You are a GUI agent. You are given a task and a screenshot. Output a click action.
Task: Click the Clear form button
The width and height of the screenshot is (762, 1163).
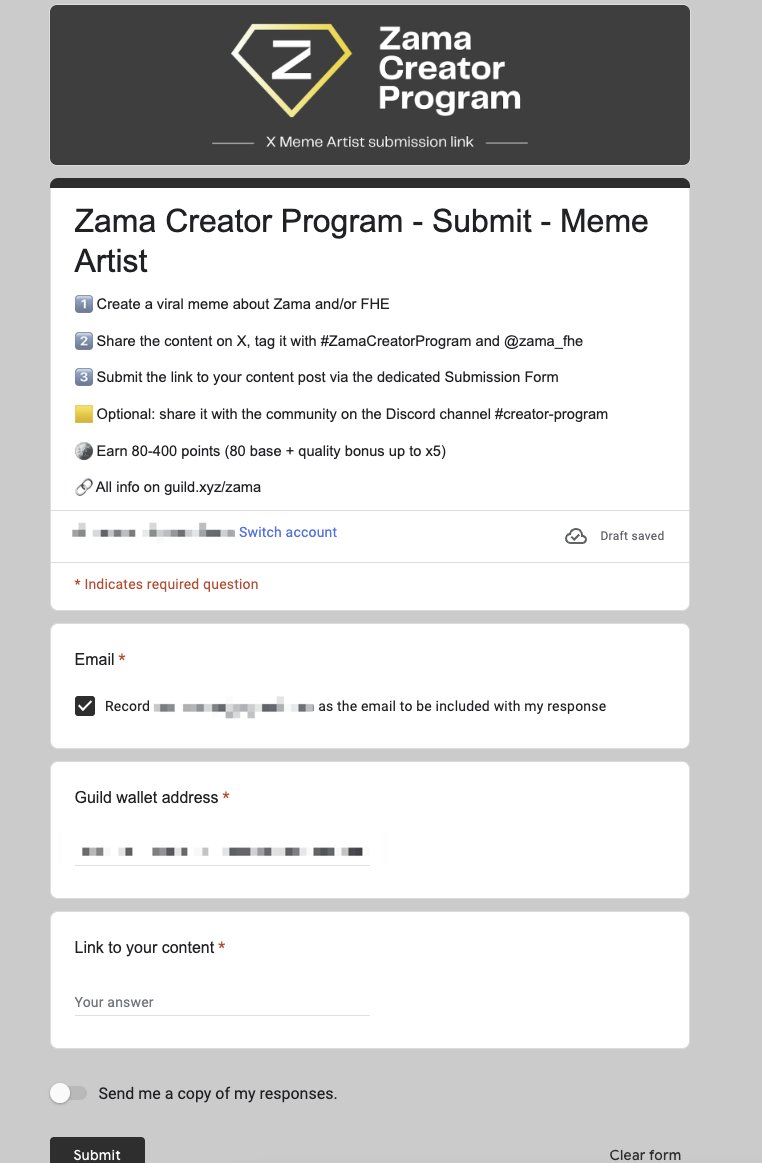click(645, 1155)
